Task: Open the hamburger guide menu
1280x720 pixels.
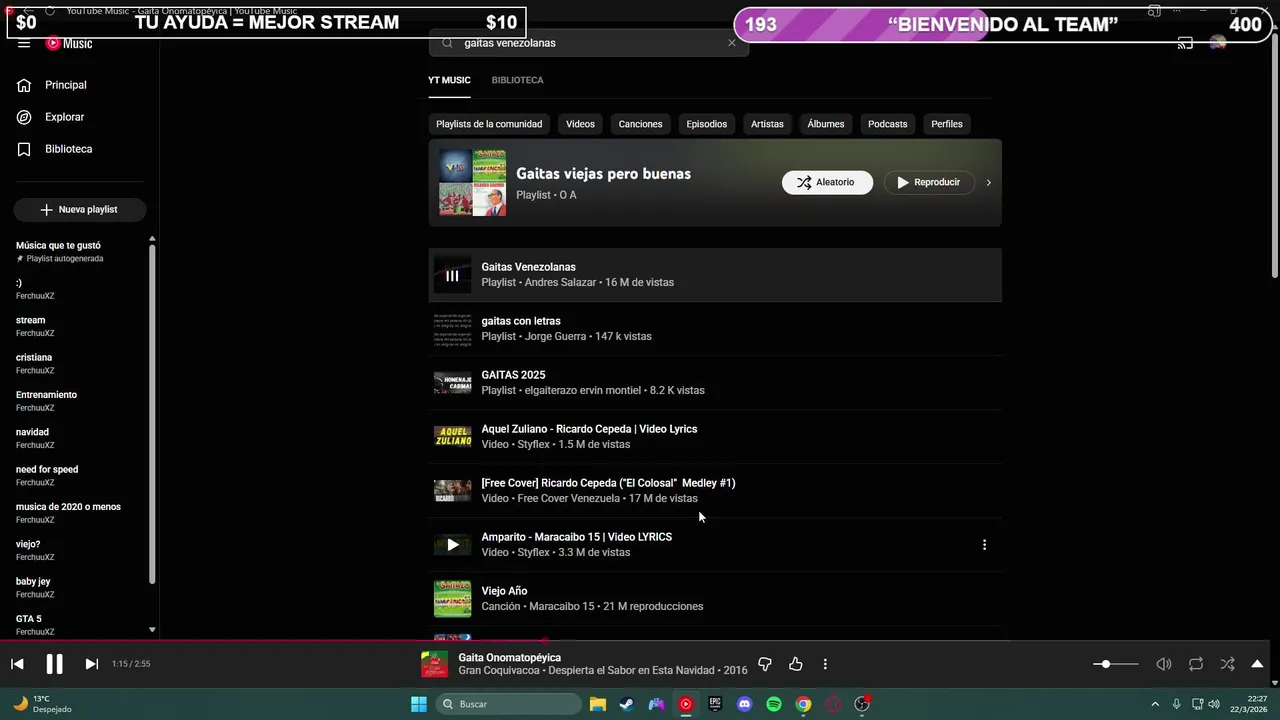Action: click(x=24, y=44)
